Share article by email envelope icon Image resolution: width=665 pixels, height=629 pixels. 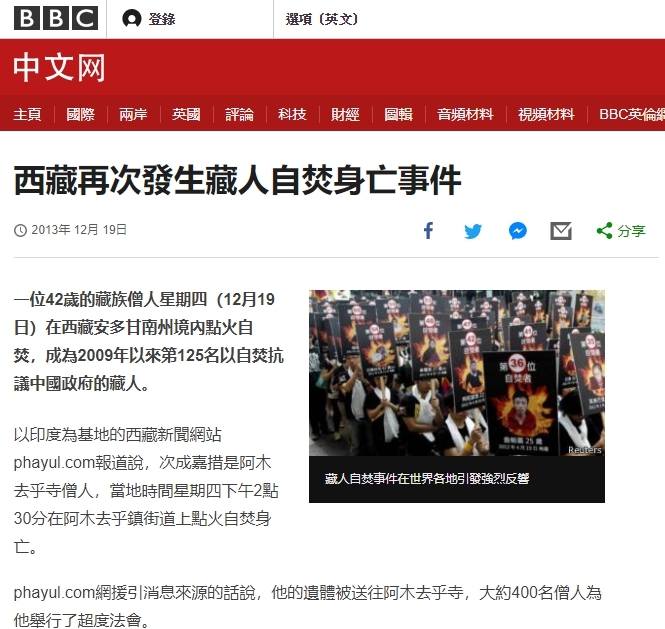(x=561, y=231)
